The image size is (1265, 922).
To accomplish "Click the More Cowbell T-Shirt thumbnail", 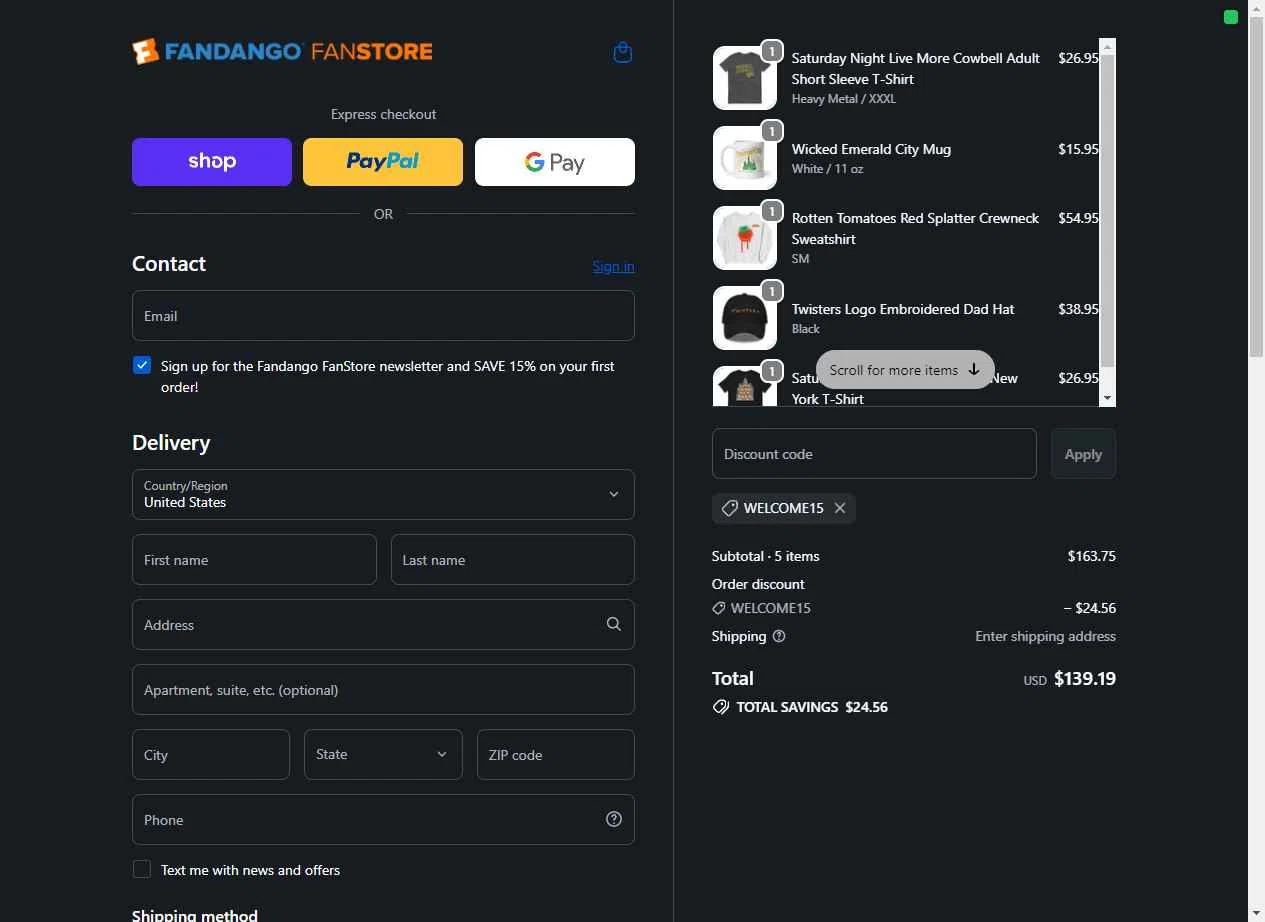I will pos(744,78).
